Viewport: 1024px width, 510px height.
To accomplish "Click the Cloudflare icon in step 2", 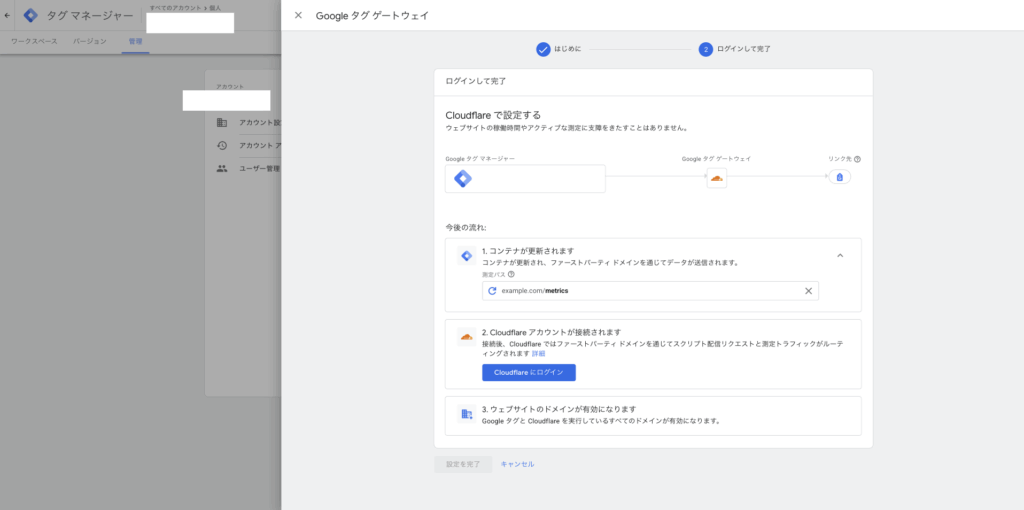I will [x=466, y=337].
